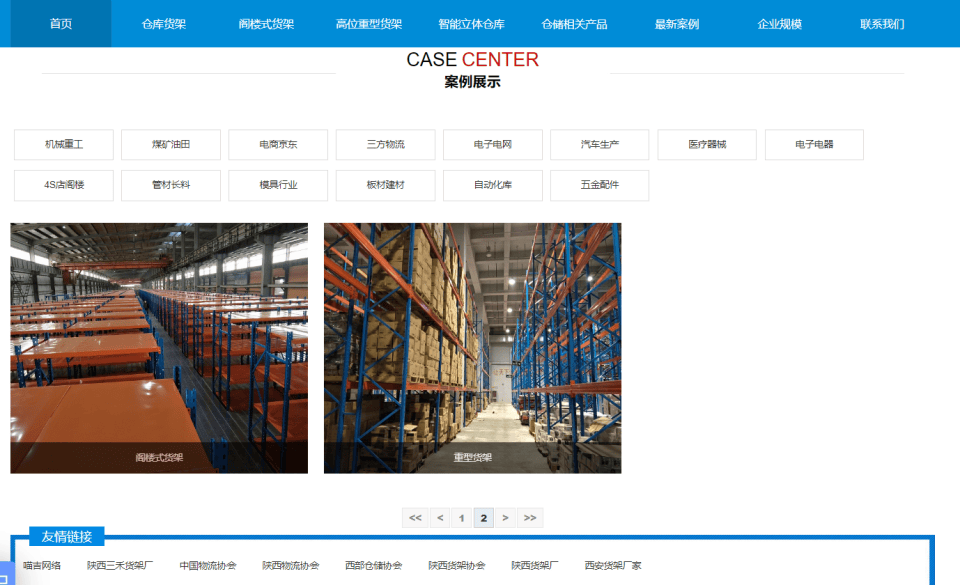Skip to last page with >> button
The width and height of the screenshot is (960, 585).
[530, 518]
